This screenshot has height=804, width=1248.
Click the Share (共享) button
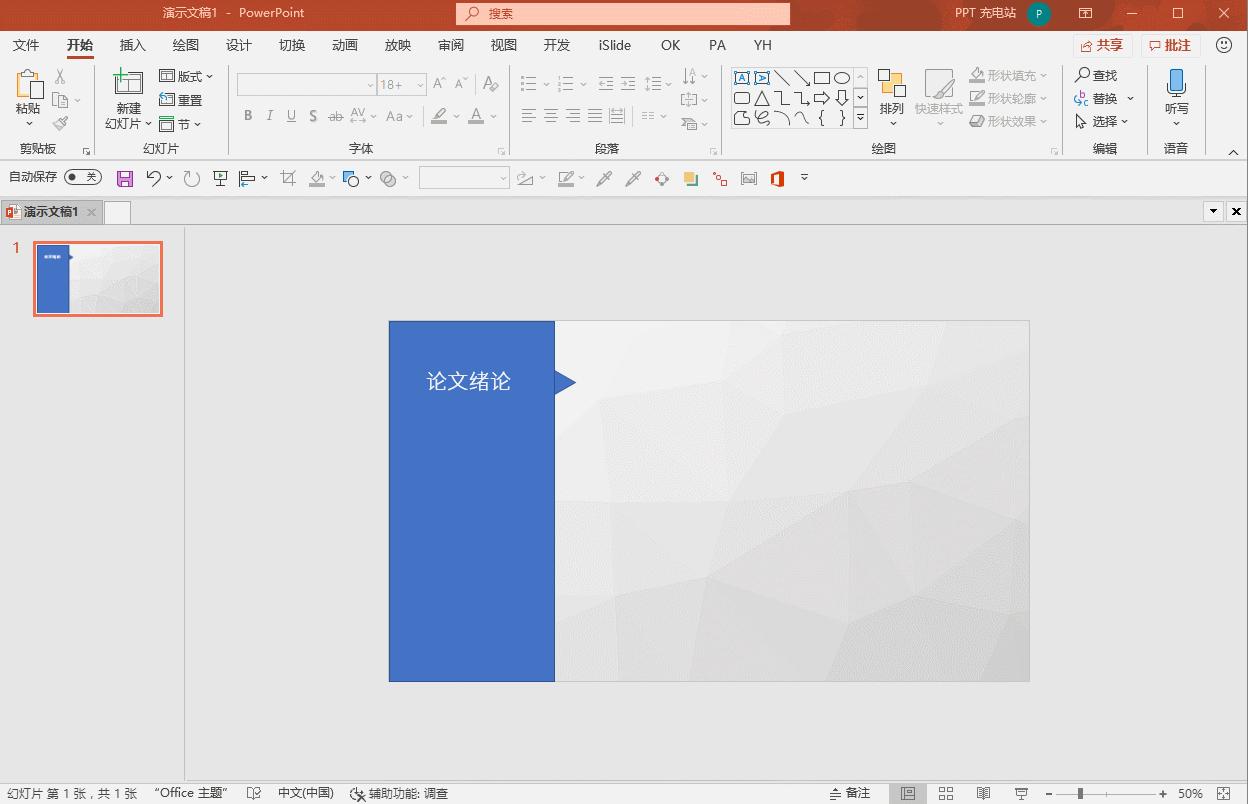click(1102, 45)
